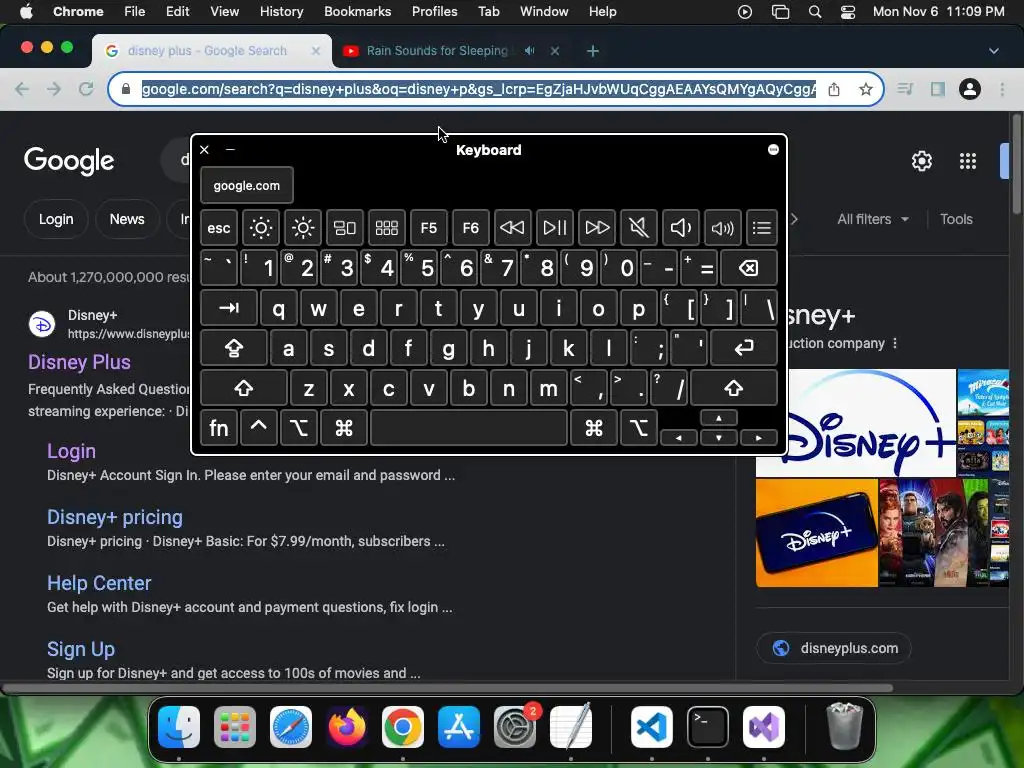Click the up arrow key on the keyboard

718,419
